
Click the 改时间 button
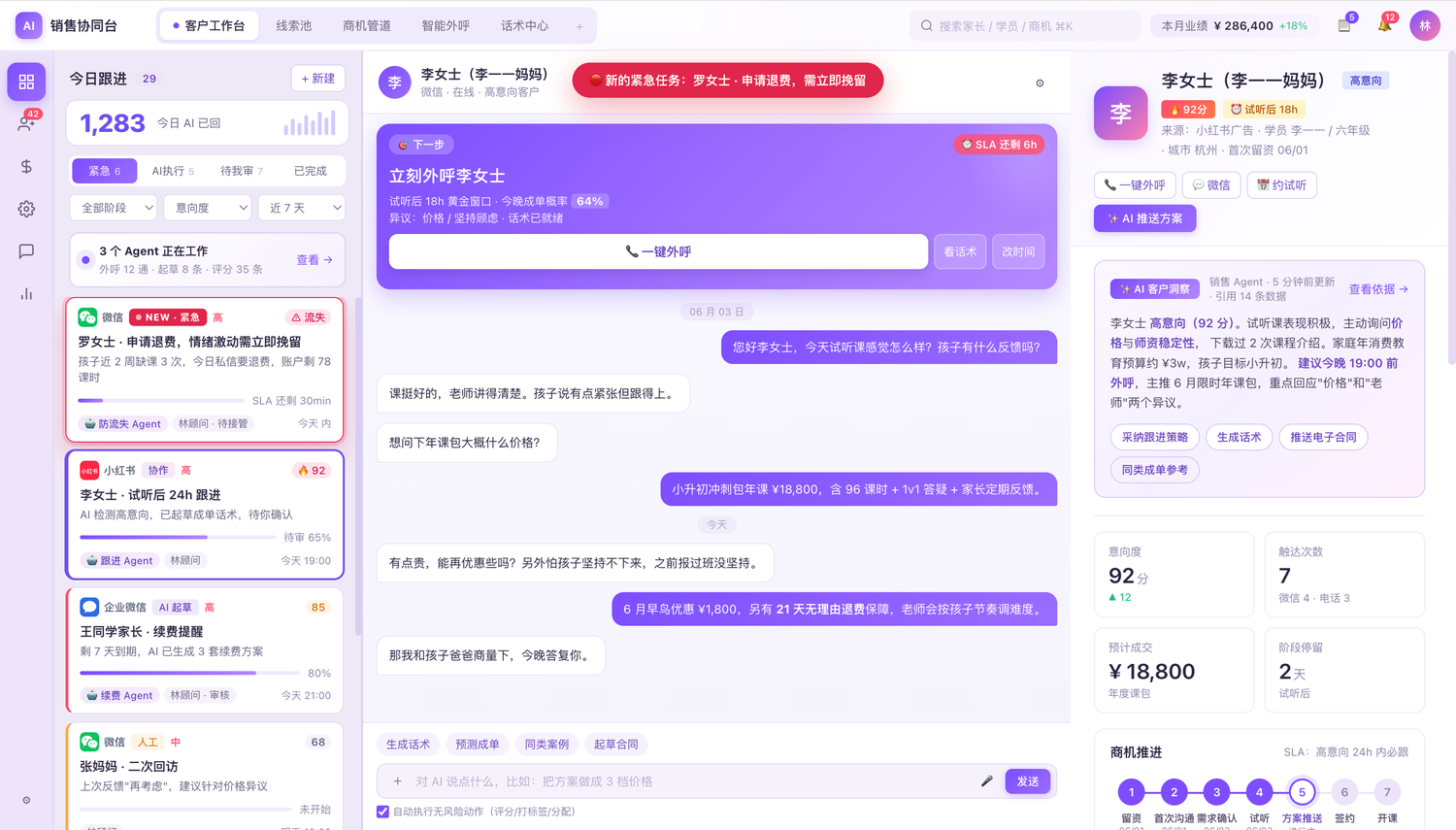pos(1018,251)
